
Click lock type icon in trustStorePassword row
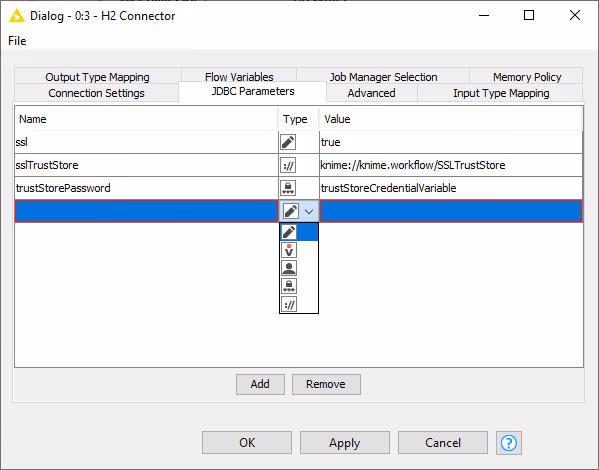(288, 188)
